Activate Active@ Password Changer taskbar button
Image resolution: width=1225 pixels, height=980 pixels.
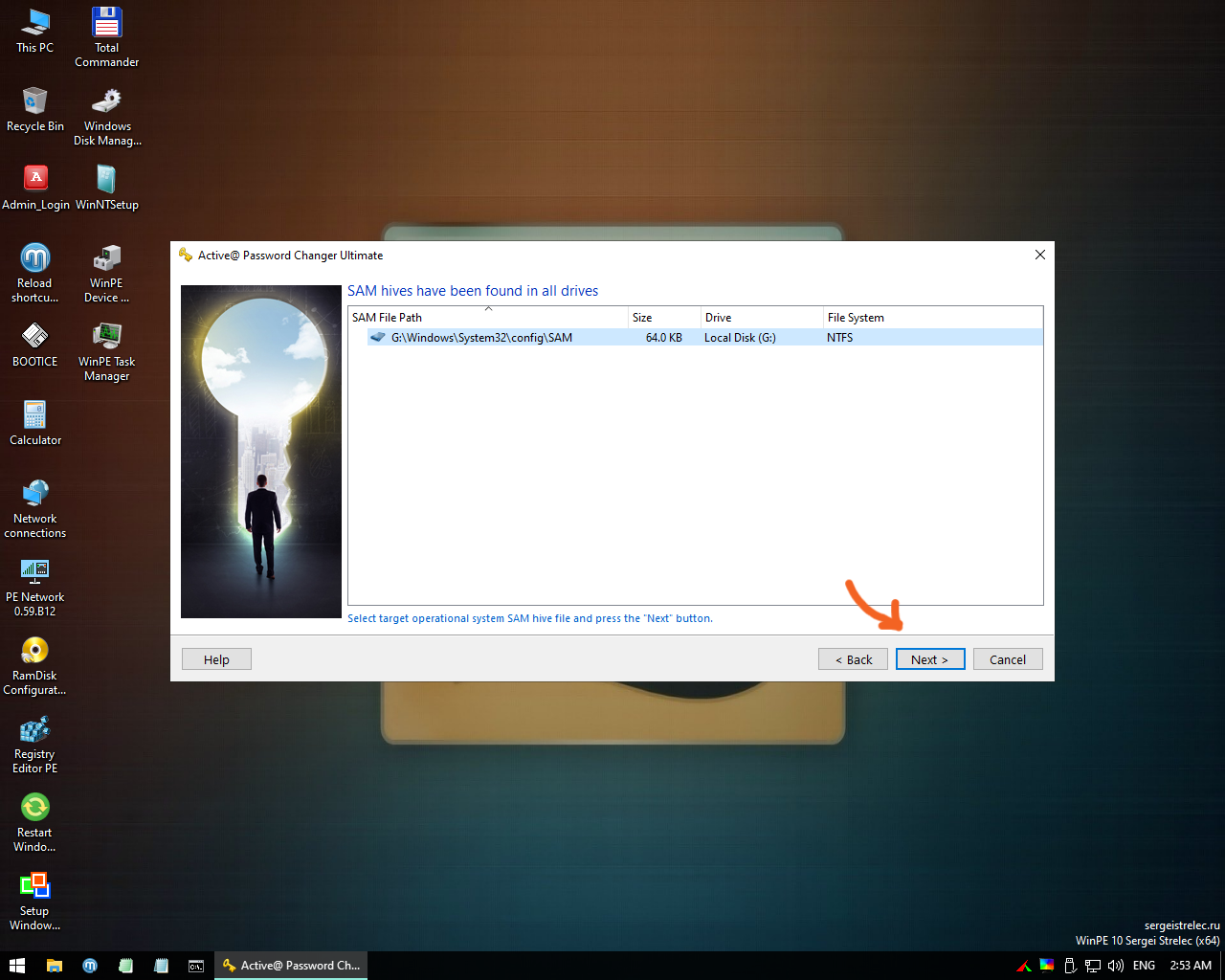pyautogui.click(x=291, y=966)
